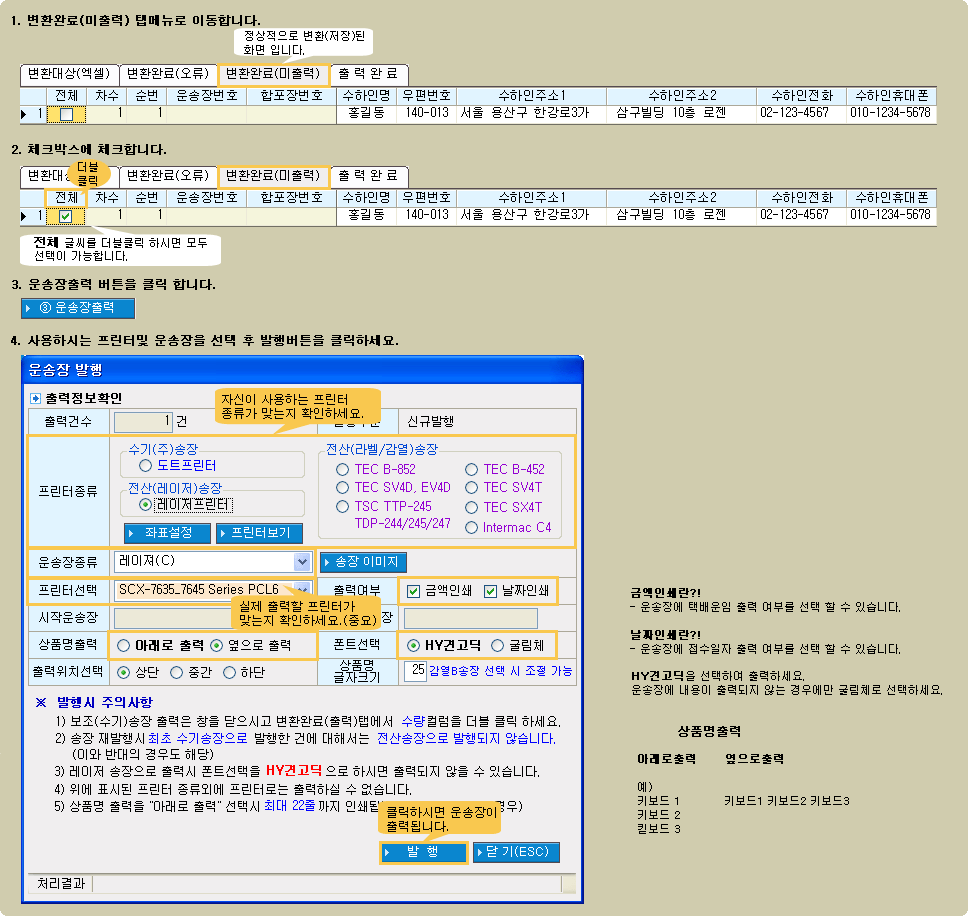Click the 프린터보기 button
Viewport: 968px width, 916px height.
tap(259, 532)
